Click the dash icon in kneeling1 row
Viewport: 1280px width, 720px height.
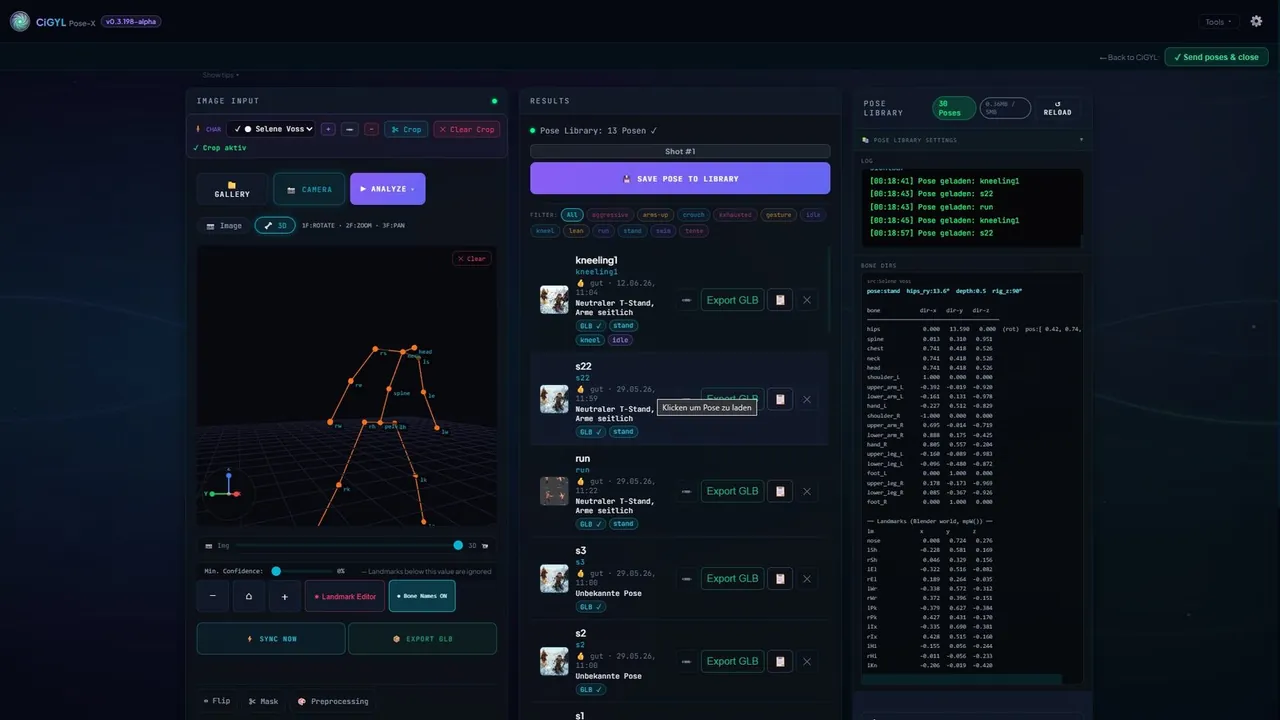click(x=687, y=300)
